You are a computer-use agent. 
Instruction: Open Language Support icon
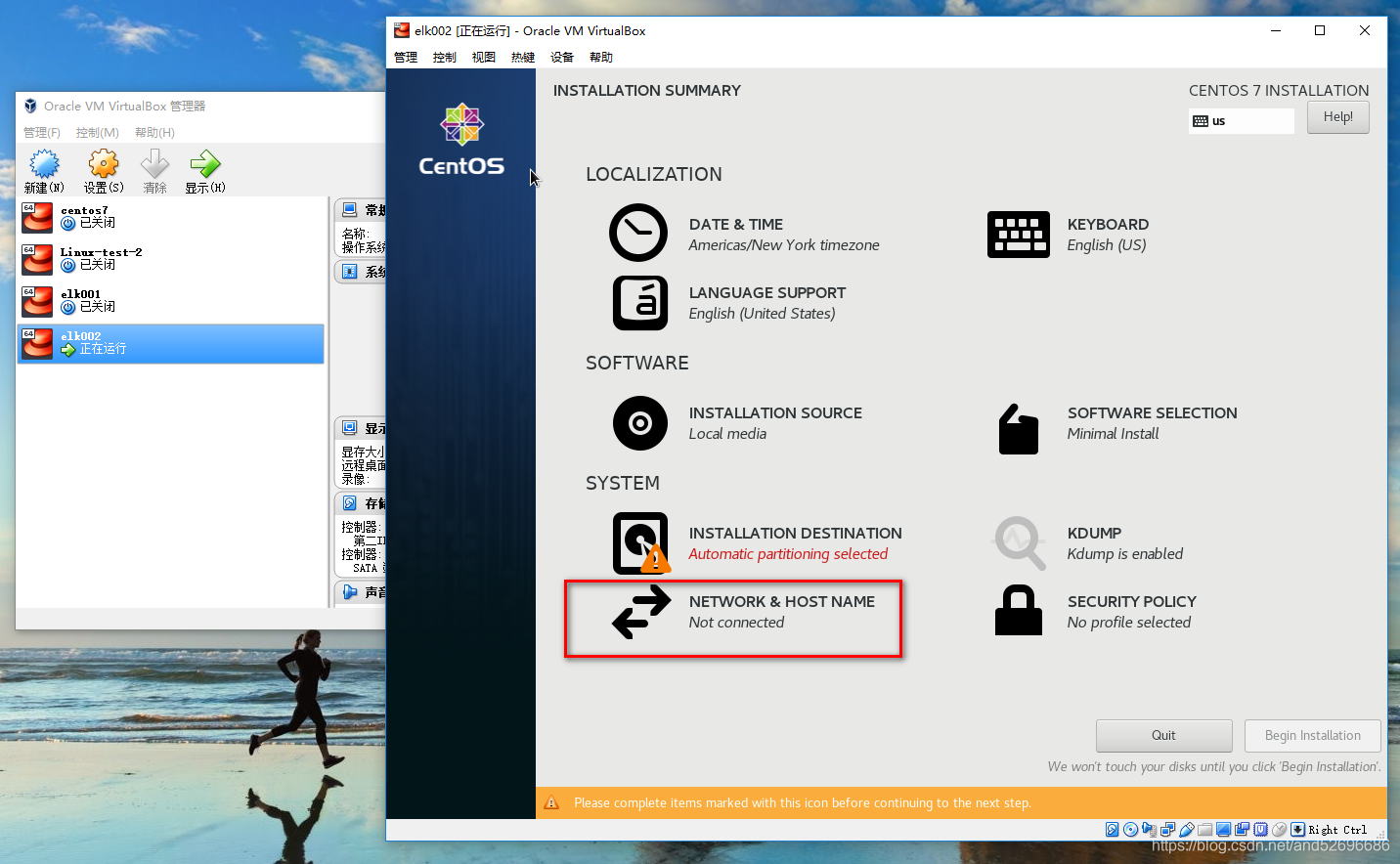pos(640,303)
